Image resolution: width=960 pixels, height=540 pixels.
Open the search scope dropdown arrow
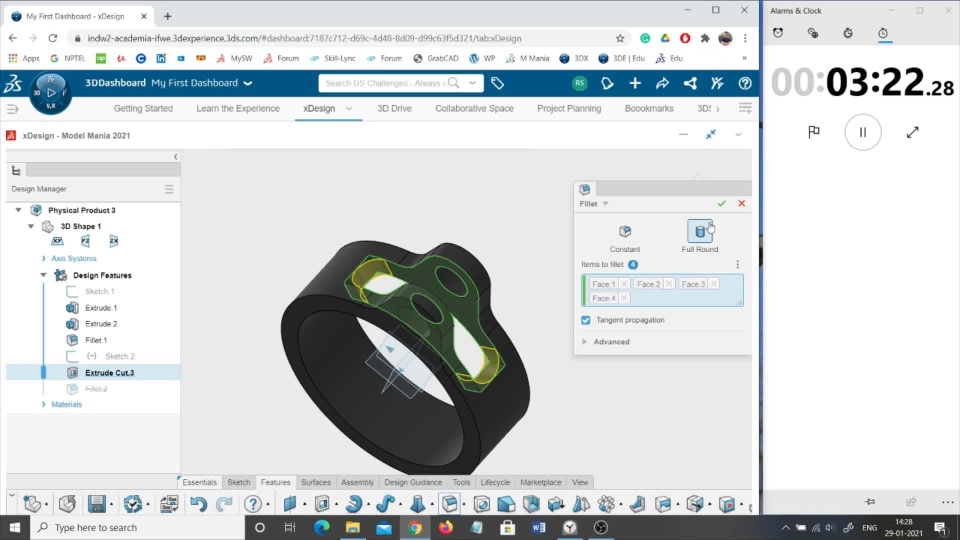coord(472,83)
